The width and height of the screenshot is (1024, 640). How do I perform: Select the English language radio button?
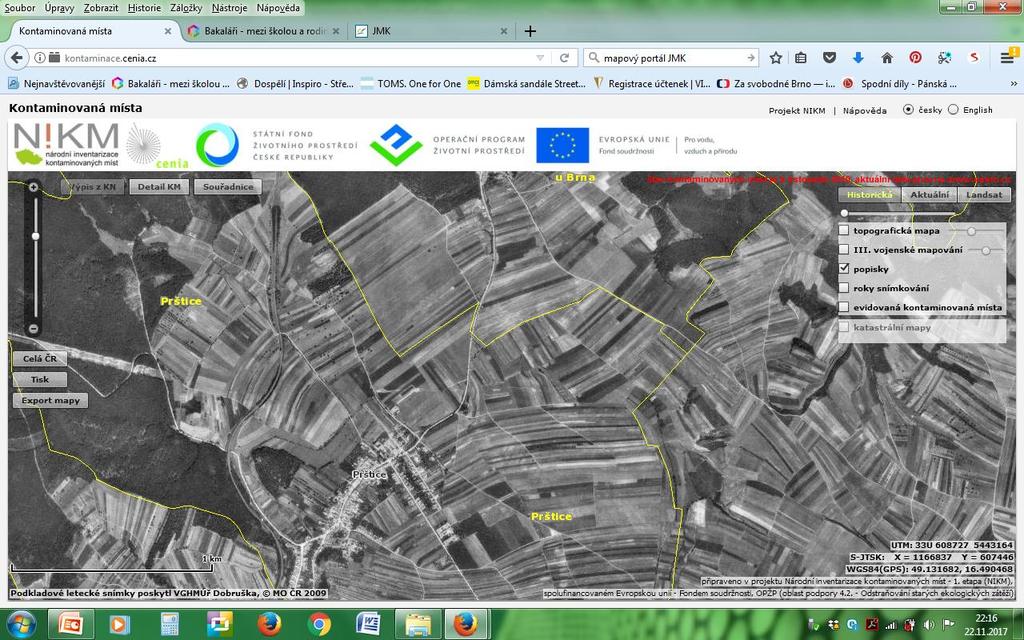(953, 110)
